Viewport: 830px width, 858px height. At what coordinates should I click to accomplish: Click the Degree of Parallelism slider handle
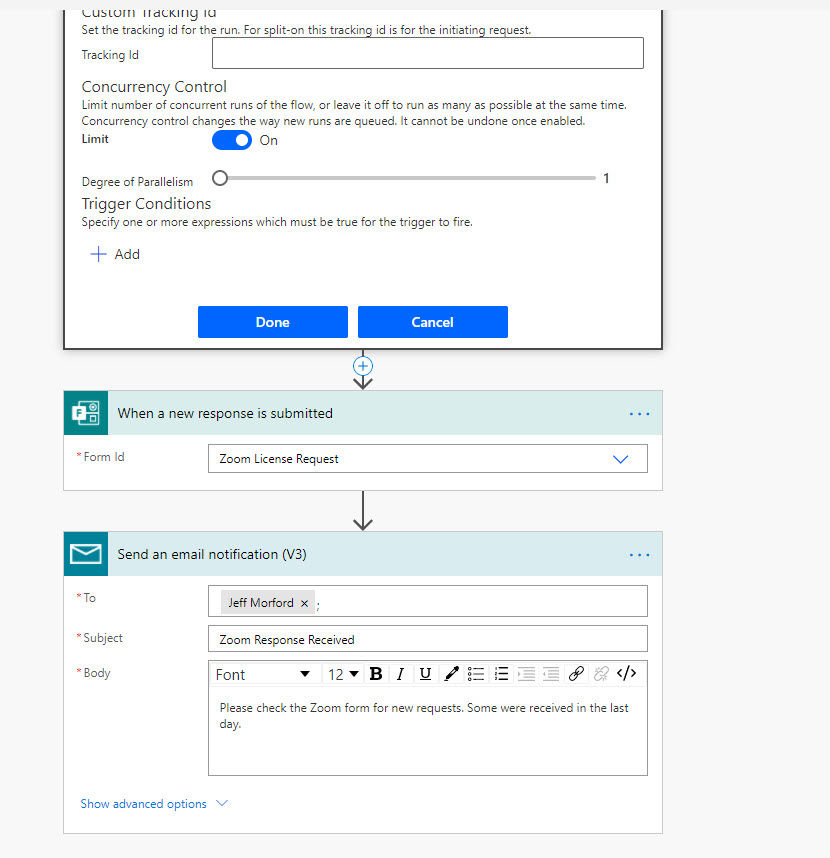(220, 178)
